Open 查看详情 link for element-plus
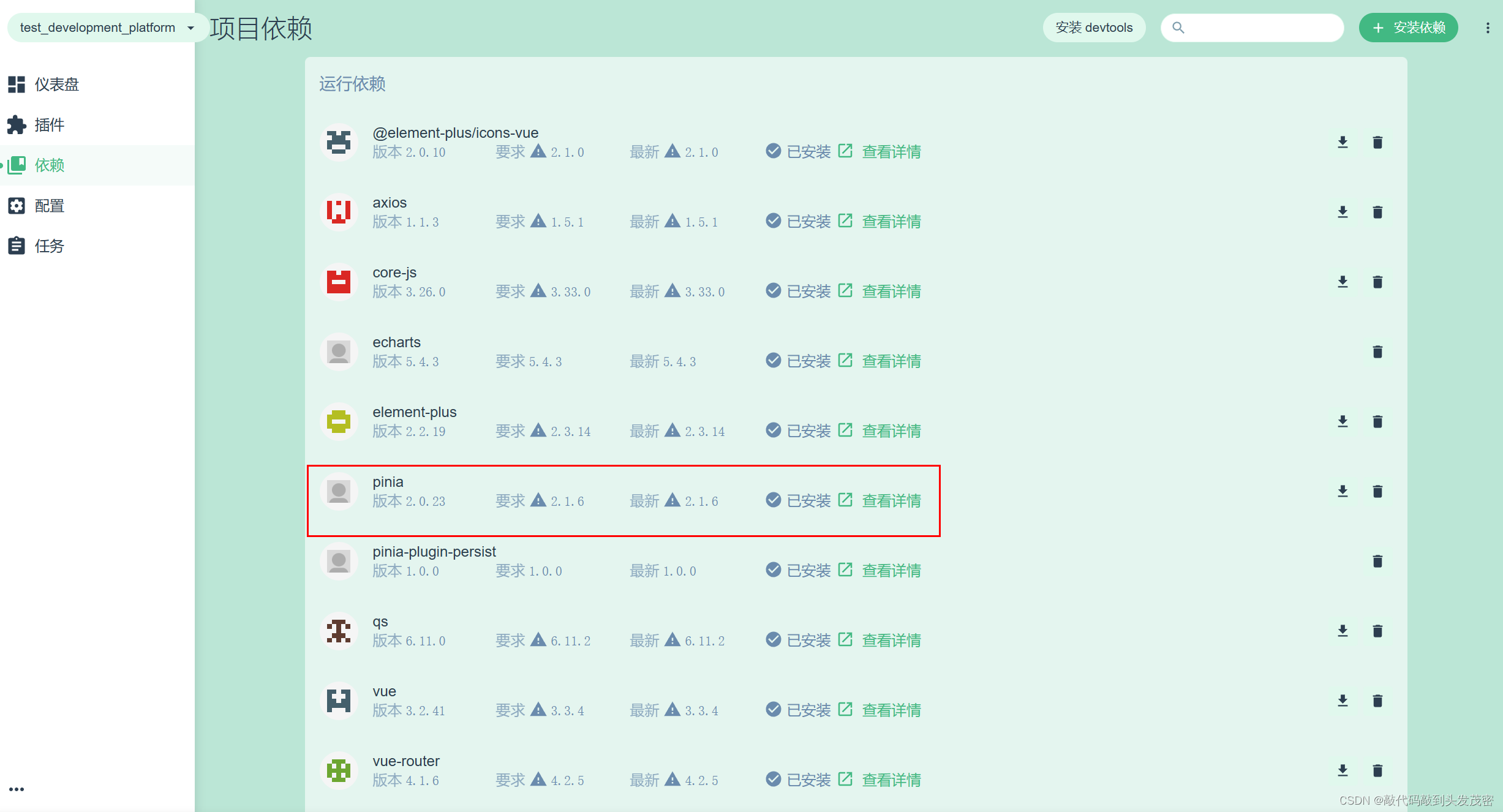This screenshot has height=812, width=1503. [891, 430]
